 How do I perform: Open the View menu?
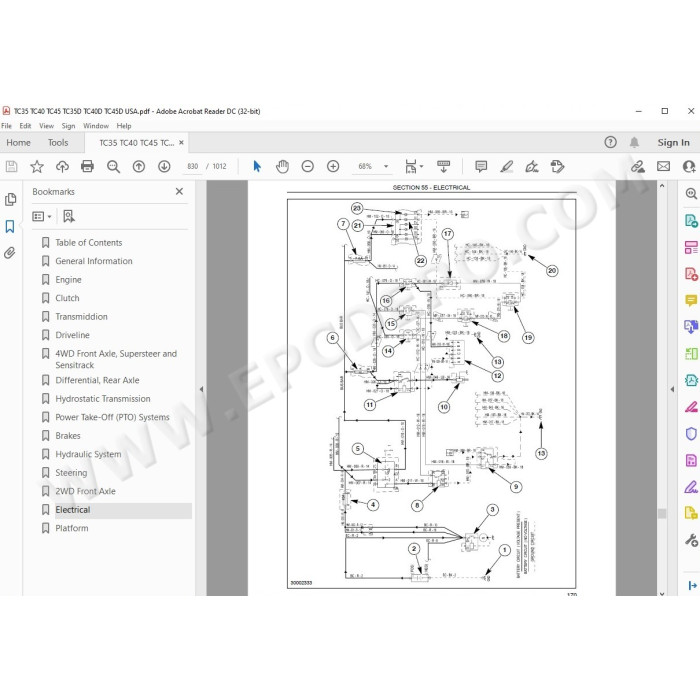tap(46, 126)
